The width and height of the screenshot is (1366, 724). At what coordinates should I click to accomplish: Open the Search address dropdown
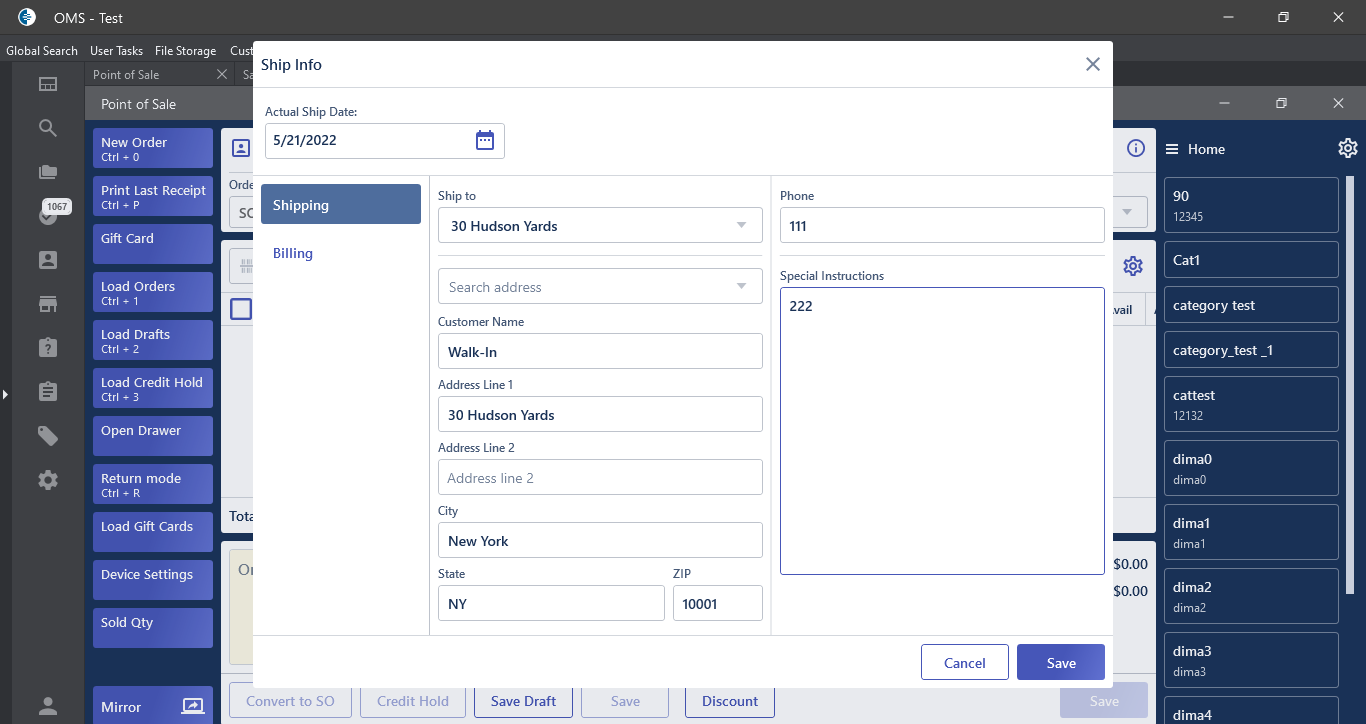741,286
